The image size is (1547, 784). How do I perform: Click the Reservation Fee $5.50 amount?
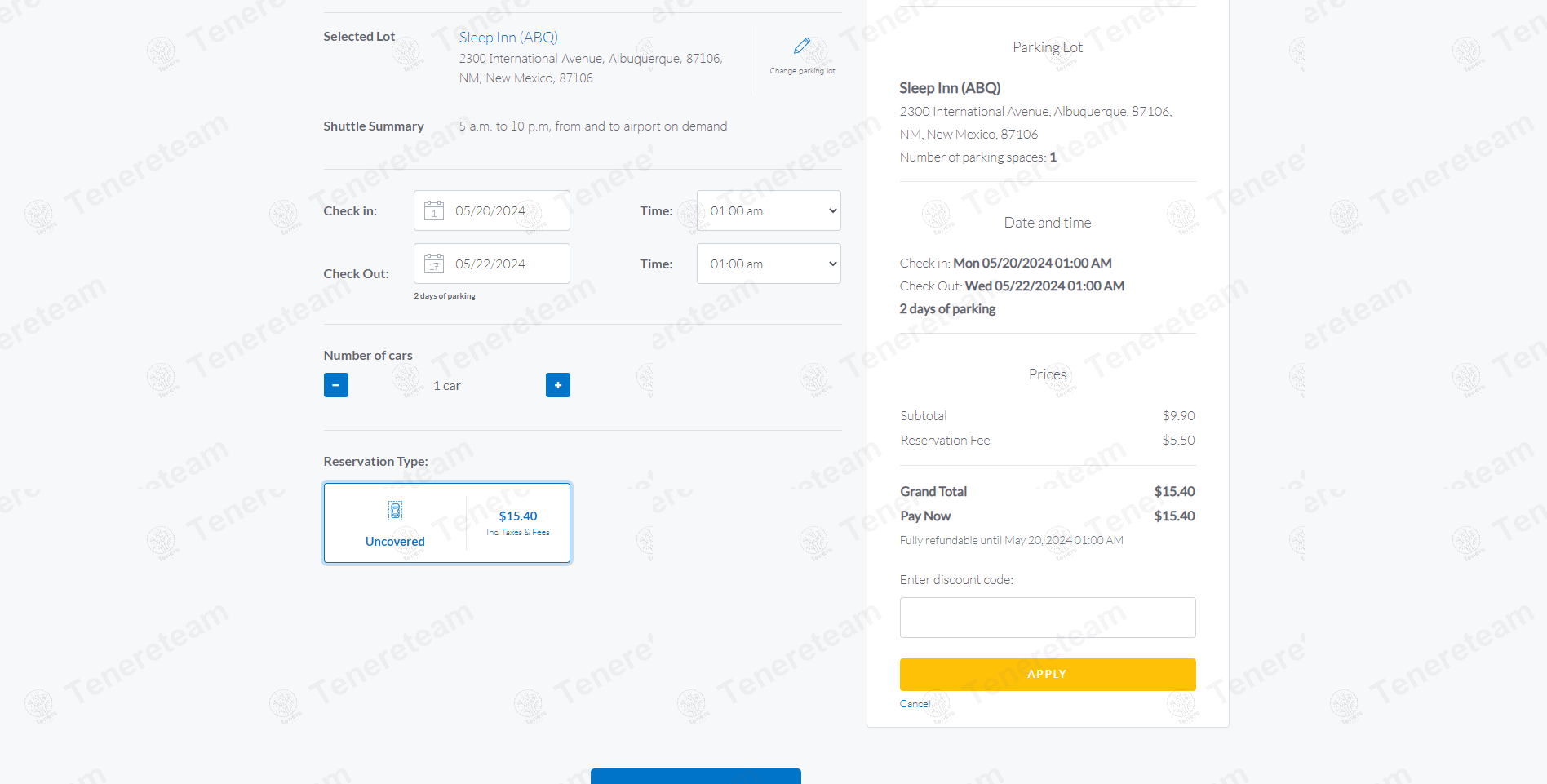[x=1178, y=441]
